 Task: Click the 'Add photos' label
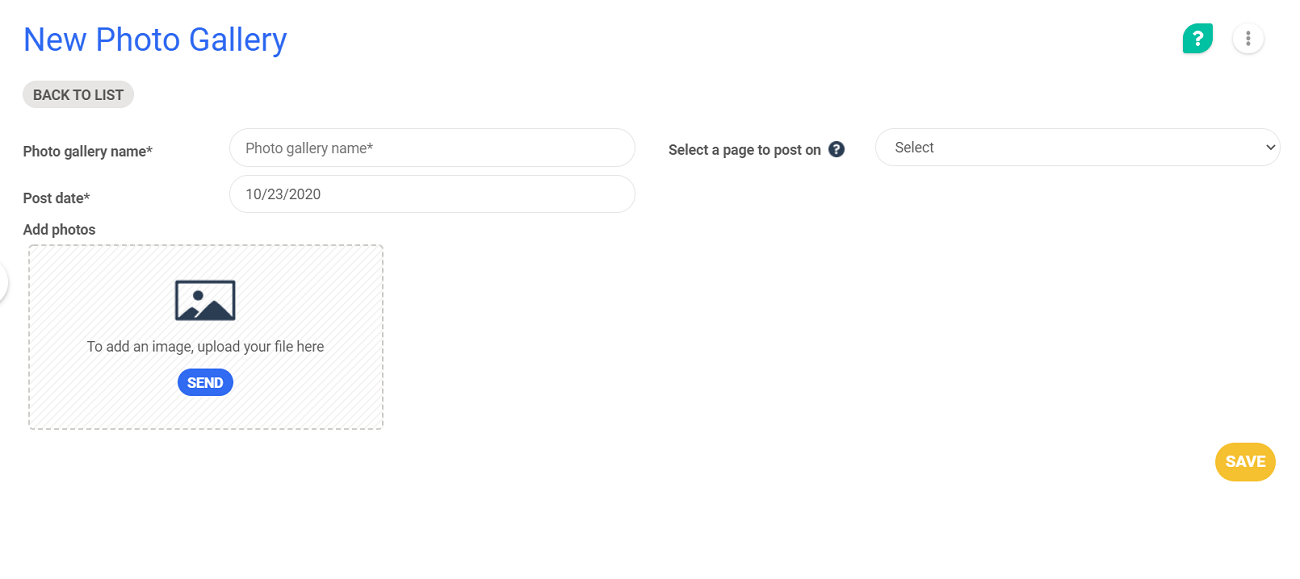(59, 229)
